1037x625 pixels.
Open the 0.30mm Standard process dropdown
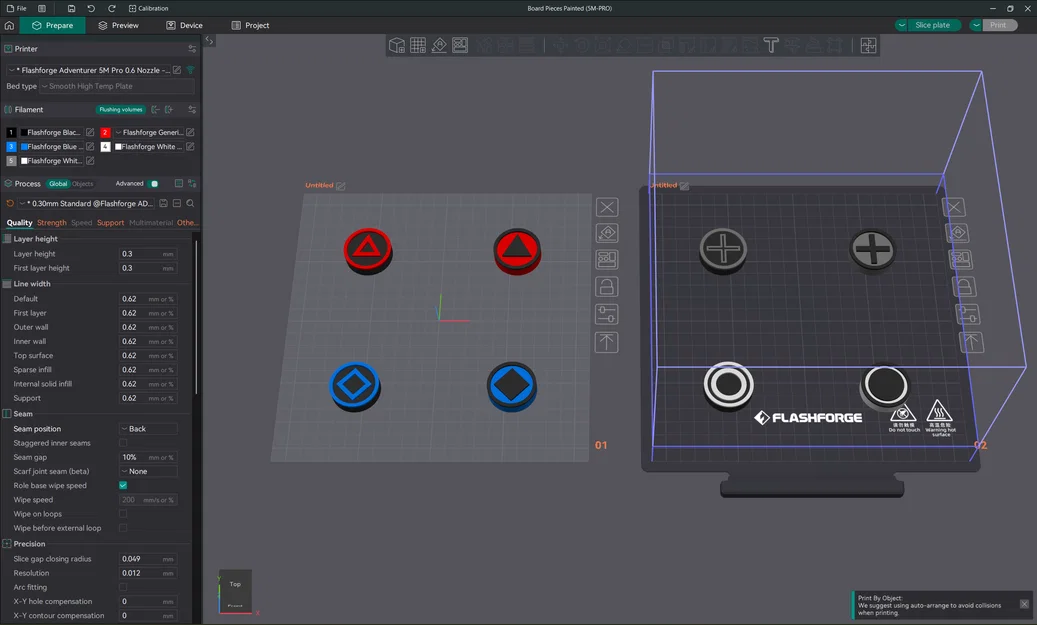tap(86, 204)
